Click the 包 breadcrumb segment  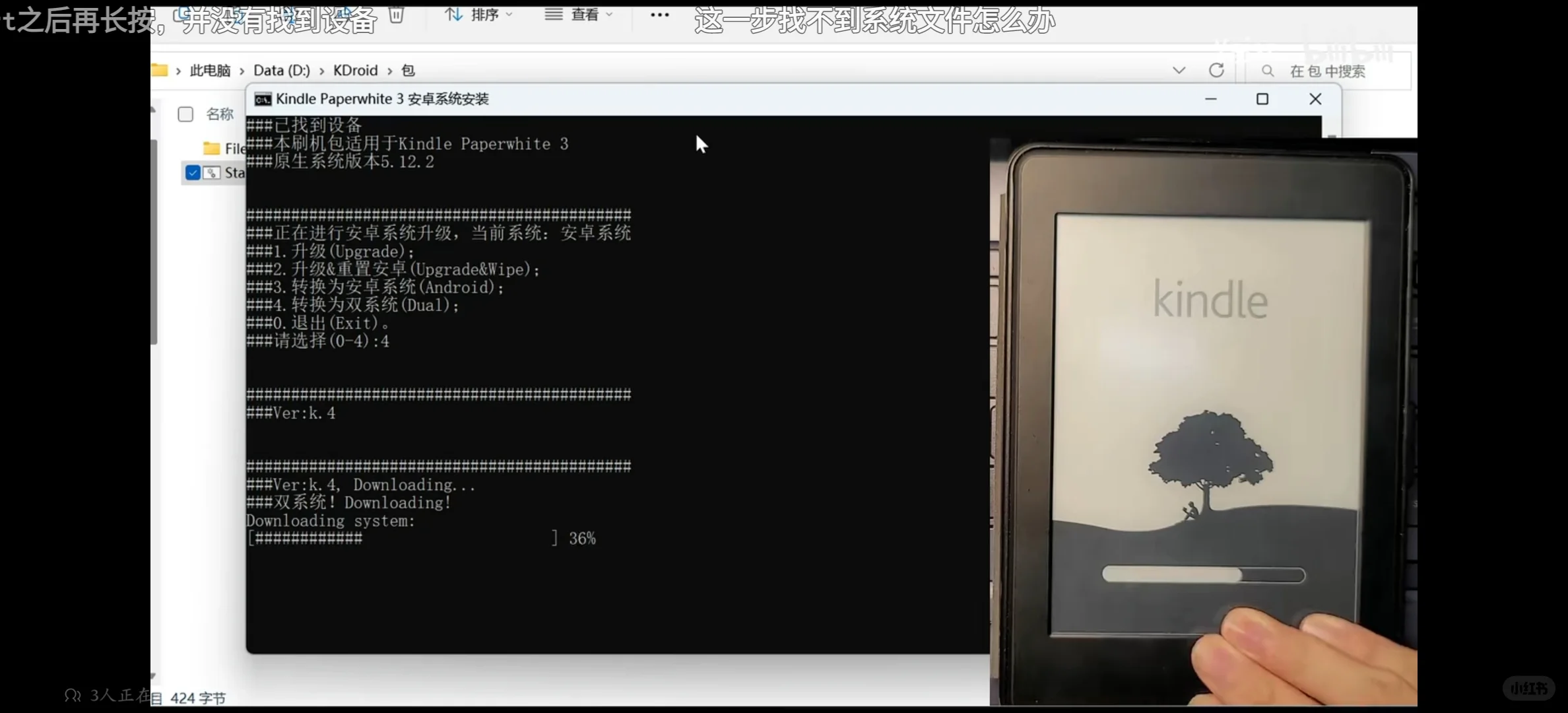(408, 70)
